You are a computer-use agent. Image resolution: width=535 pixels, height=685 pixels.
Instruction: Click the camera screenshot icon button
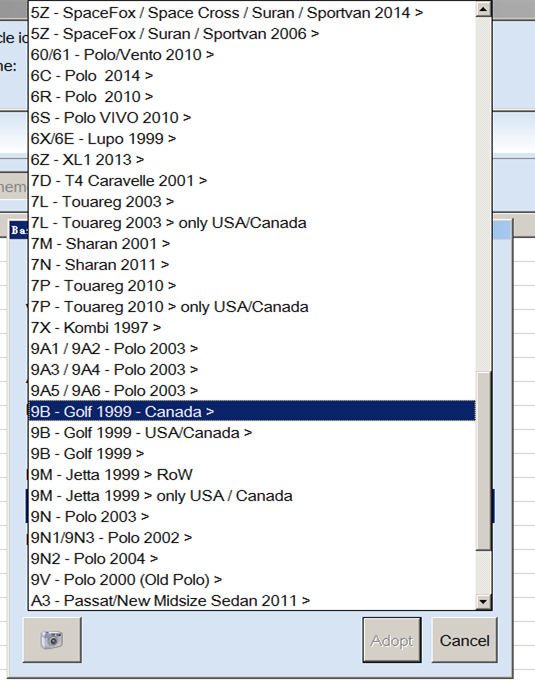click(52, 640)
